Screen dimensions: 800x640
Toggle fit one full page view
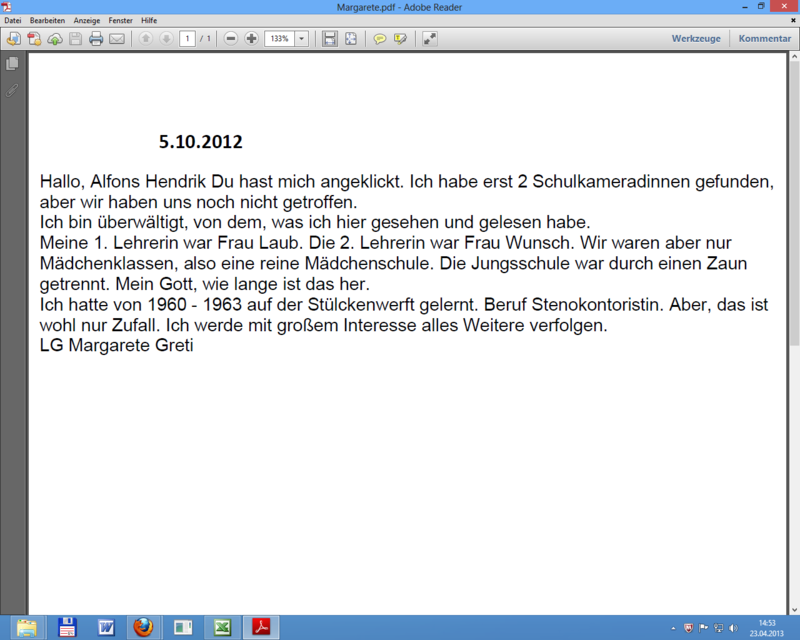pyautogui.click(x=351, y=39)
